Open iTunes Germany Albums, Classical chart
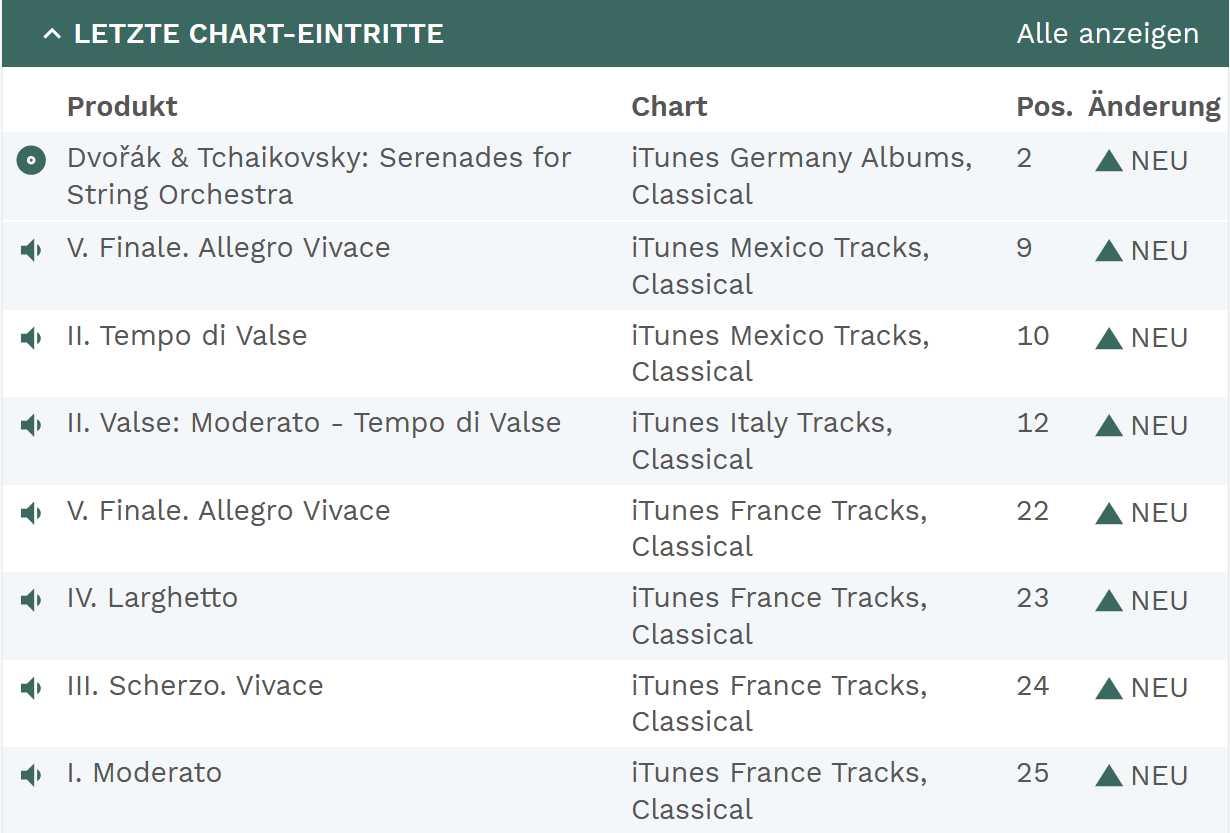 pyautogui.click(x=801, y=176)
